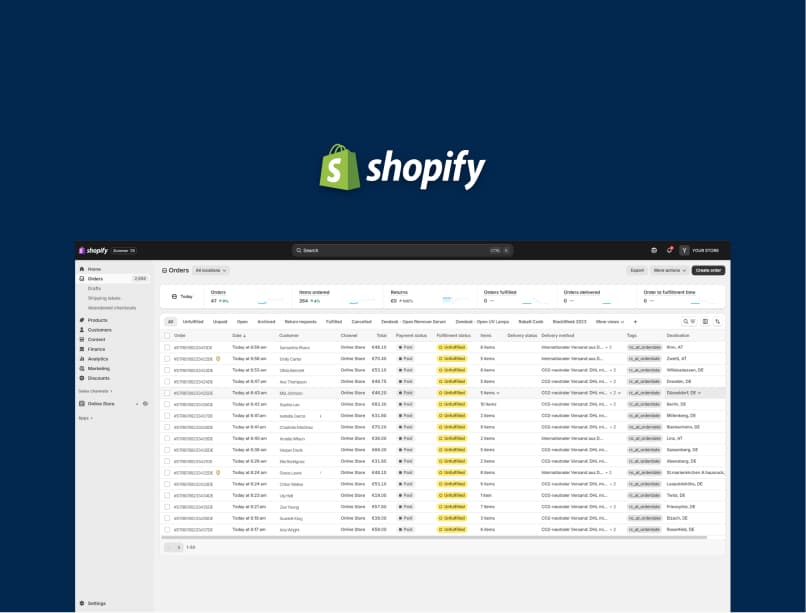Viewport: 806px width, 613px height.
Task: Show the Return requests tab
Action: [x=301, y=322]
